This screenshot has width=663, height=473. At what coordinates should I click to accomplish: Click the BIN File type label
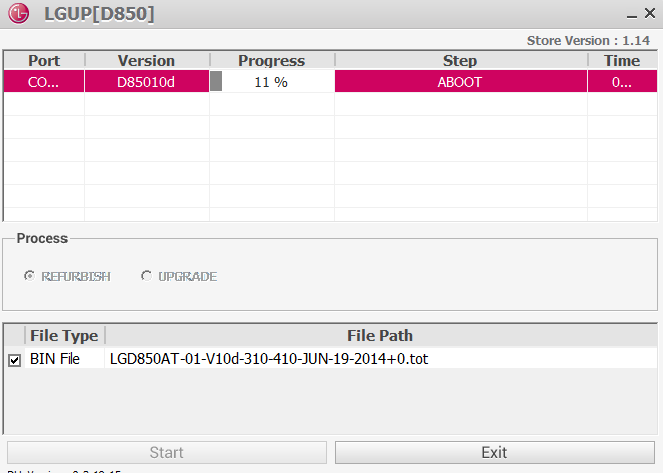point(55,359)
